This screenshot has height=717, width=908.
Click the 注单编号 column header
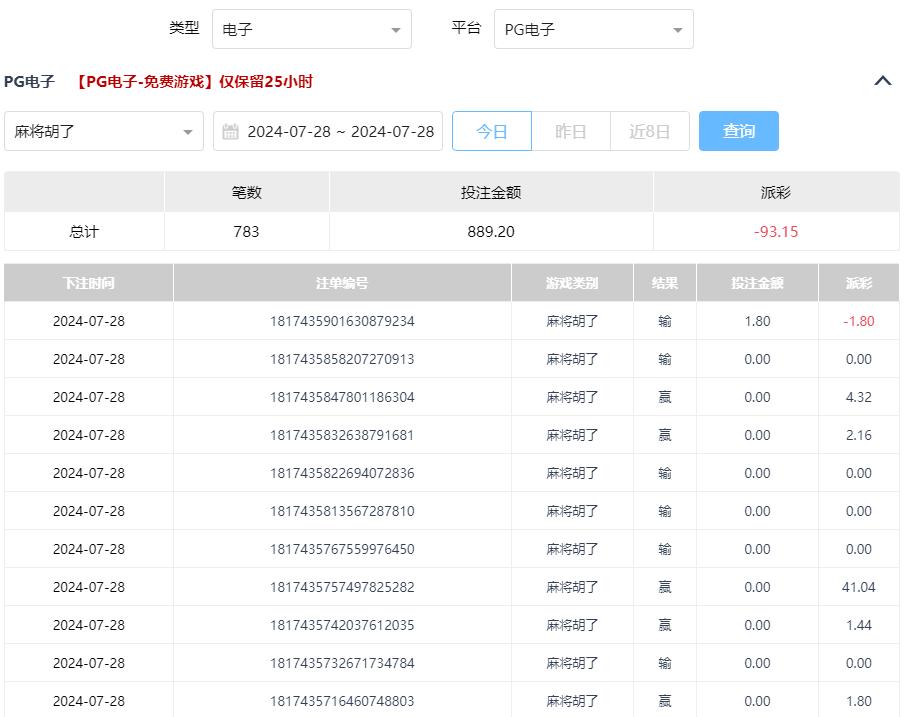click(342, 283)
